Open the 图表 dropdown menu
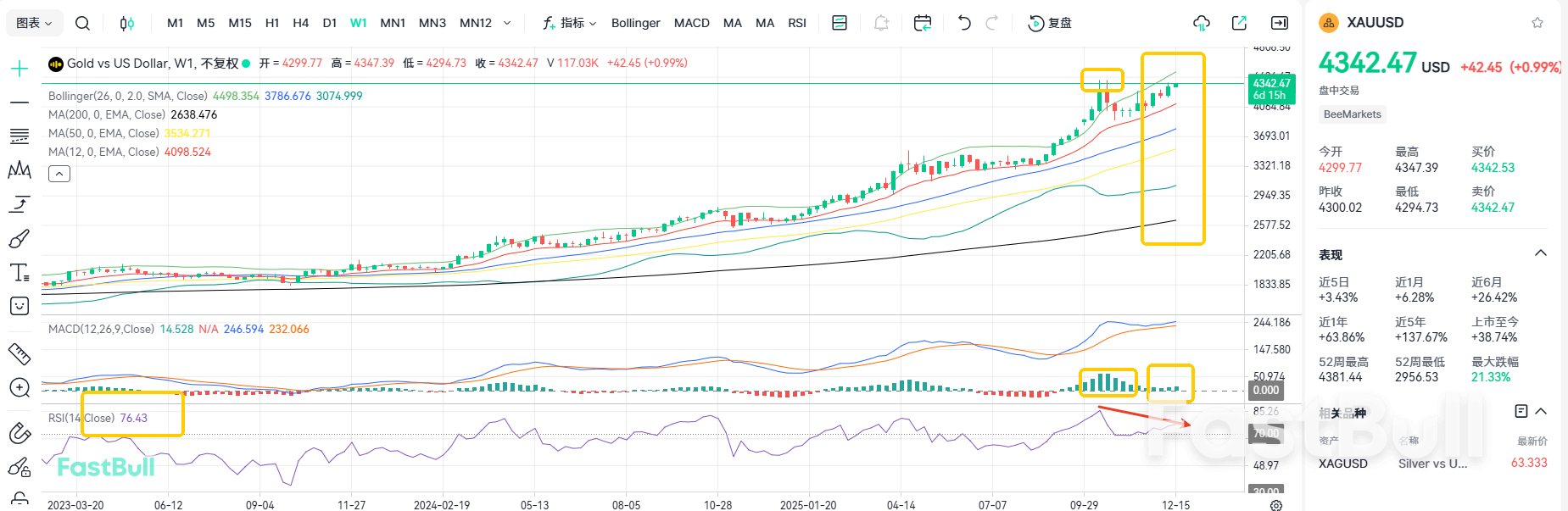 tap(34, 23)
